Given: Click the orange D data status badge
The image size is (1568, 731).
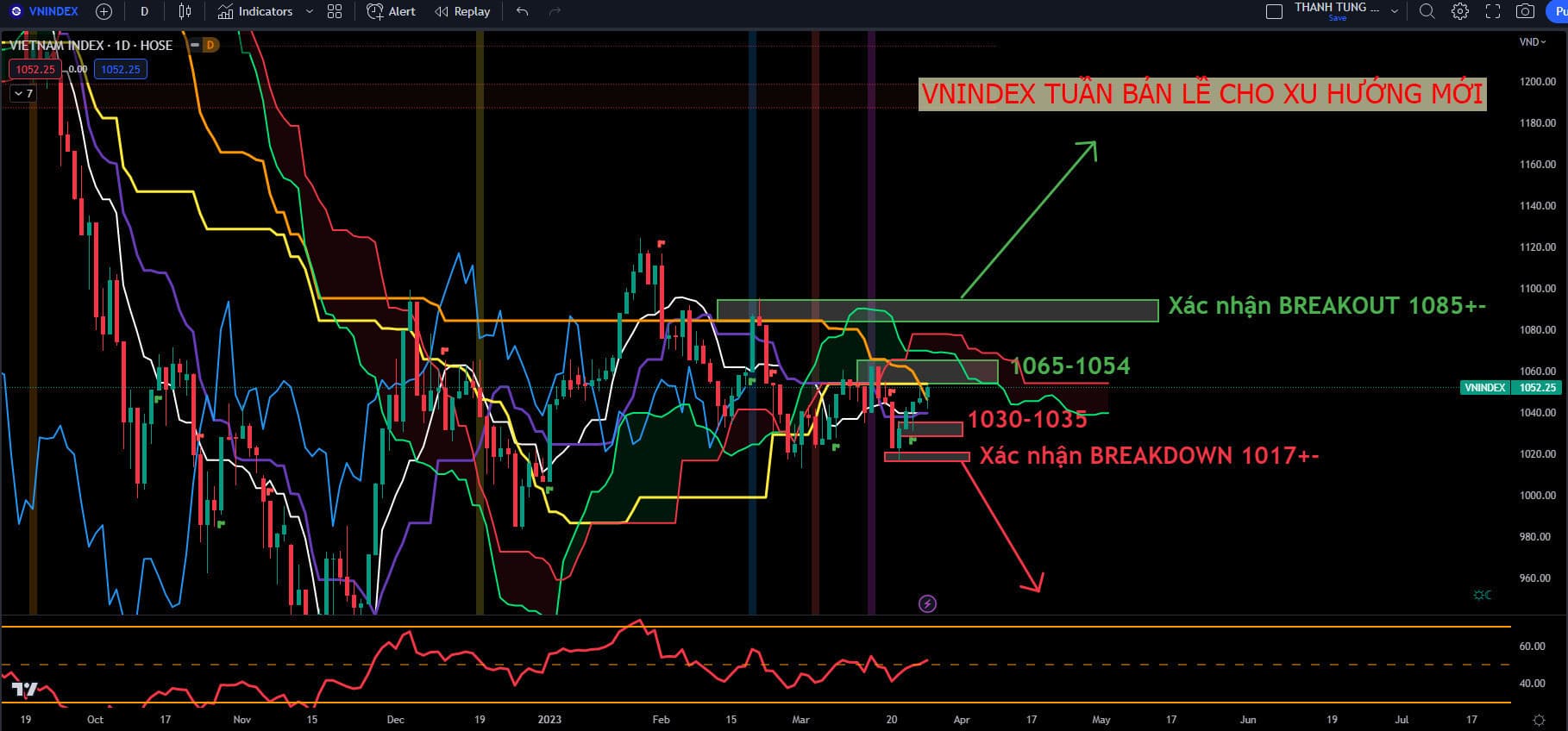Looking at the screenshot, I should 210,45.
